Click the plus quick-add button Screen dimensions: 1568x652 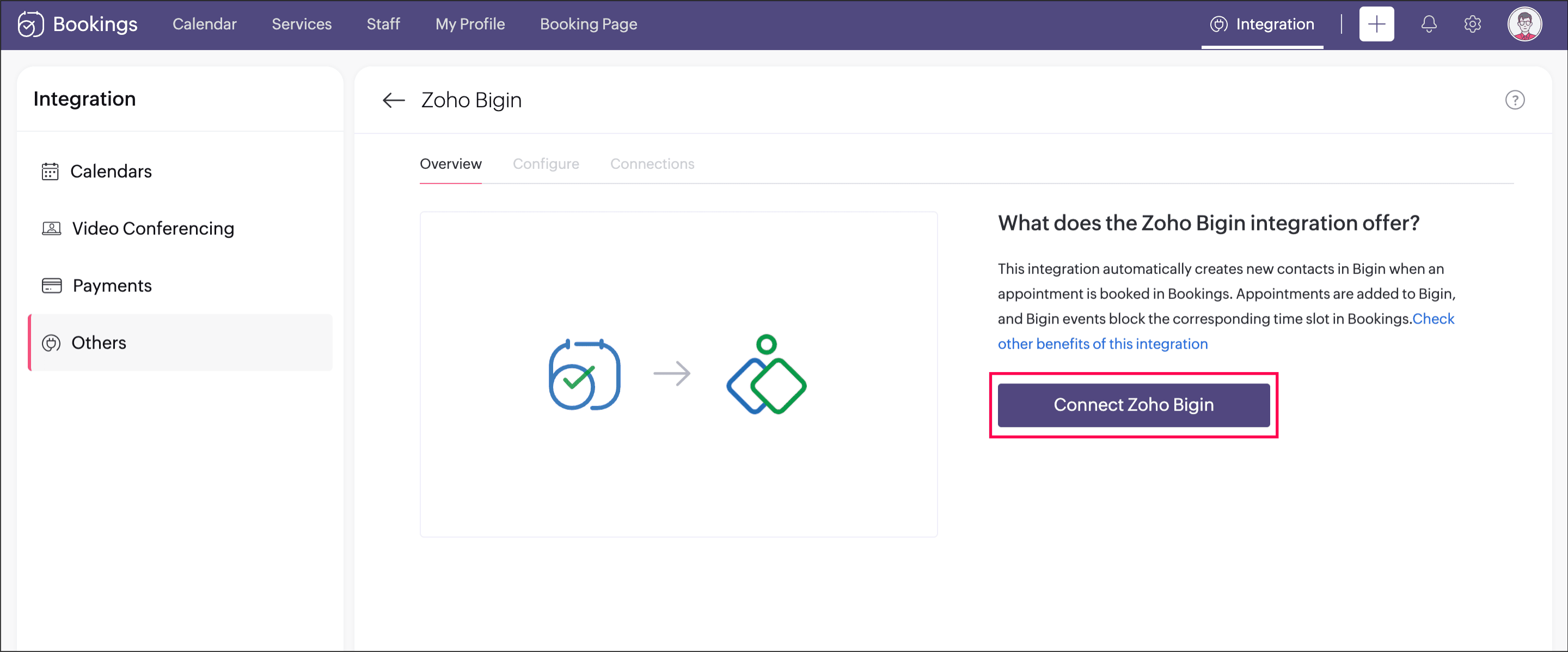tap(1376, 25)
